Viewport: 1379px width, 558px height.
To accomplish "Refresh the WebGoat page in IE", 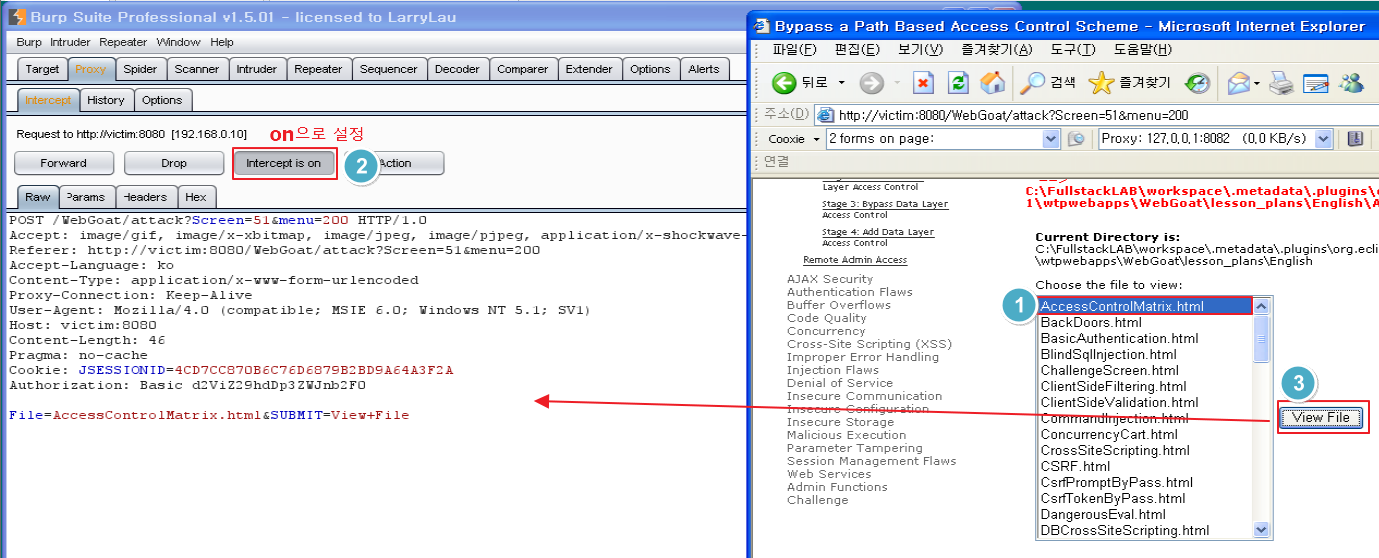I will (958, 82).
